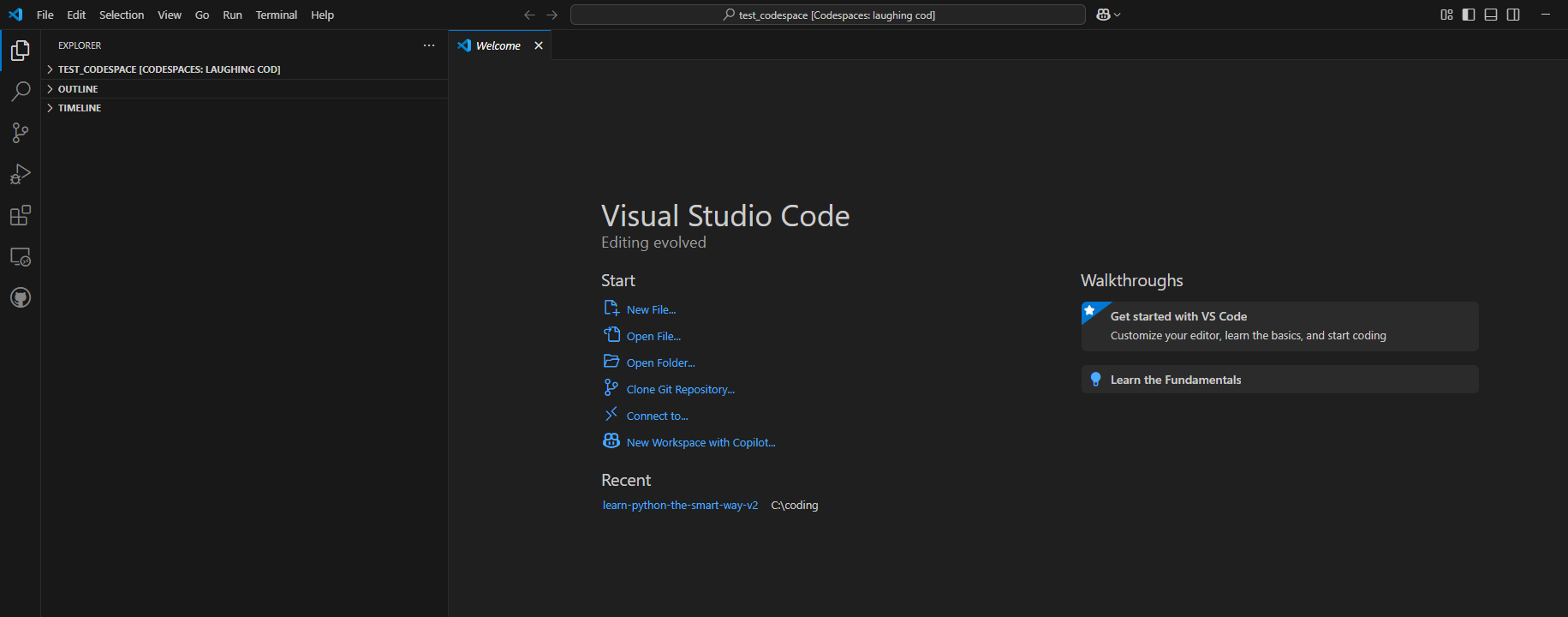
Task: Open the Edit menu
Action: click(76, 15)
